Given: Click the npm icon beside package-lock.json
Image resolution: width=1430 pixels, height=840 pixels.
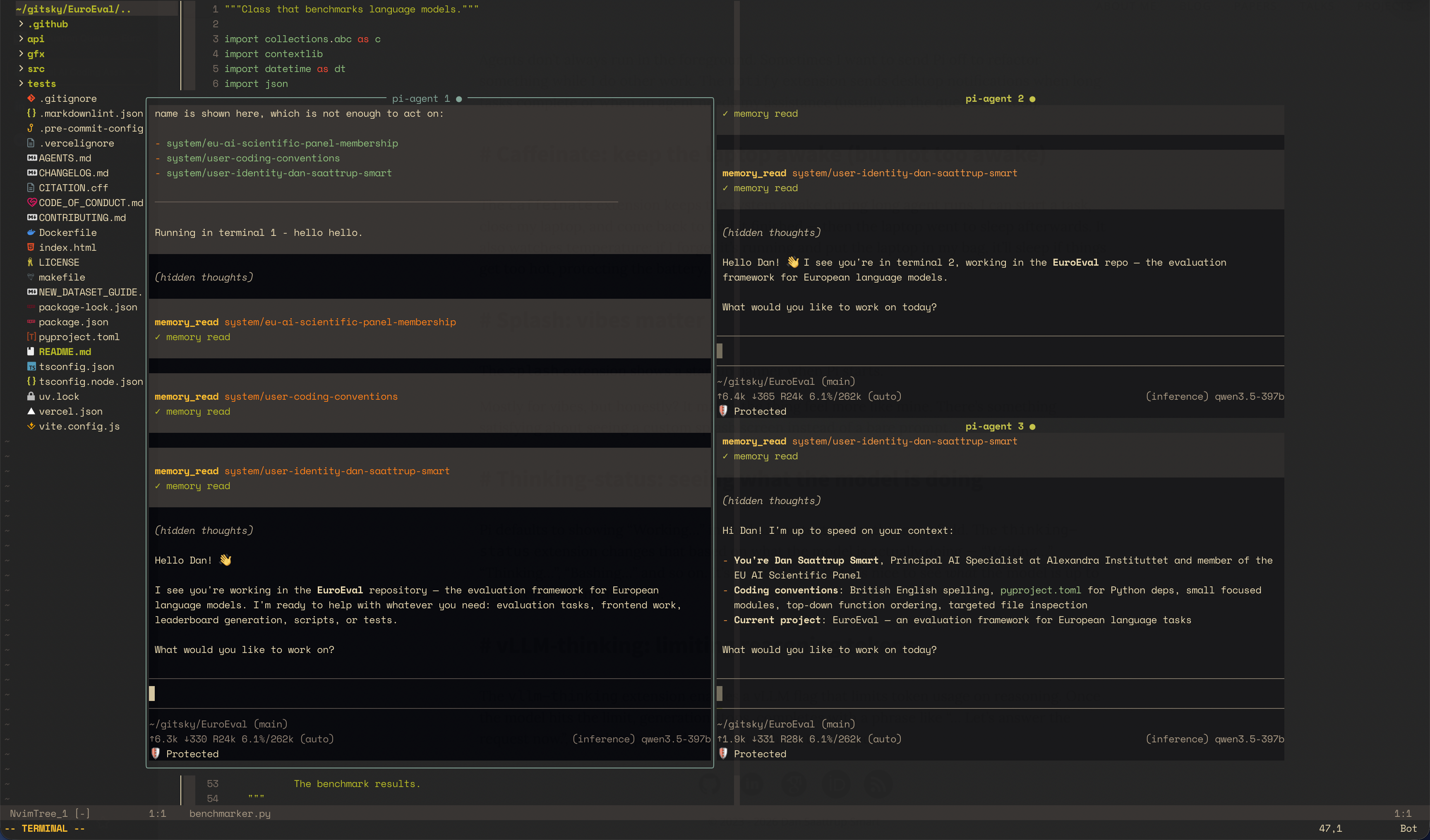Looking at the screenshot, I should tap(31, 307).
